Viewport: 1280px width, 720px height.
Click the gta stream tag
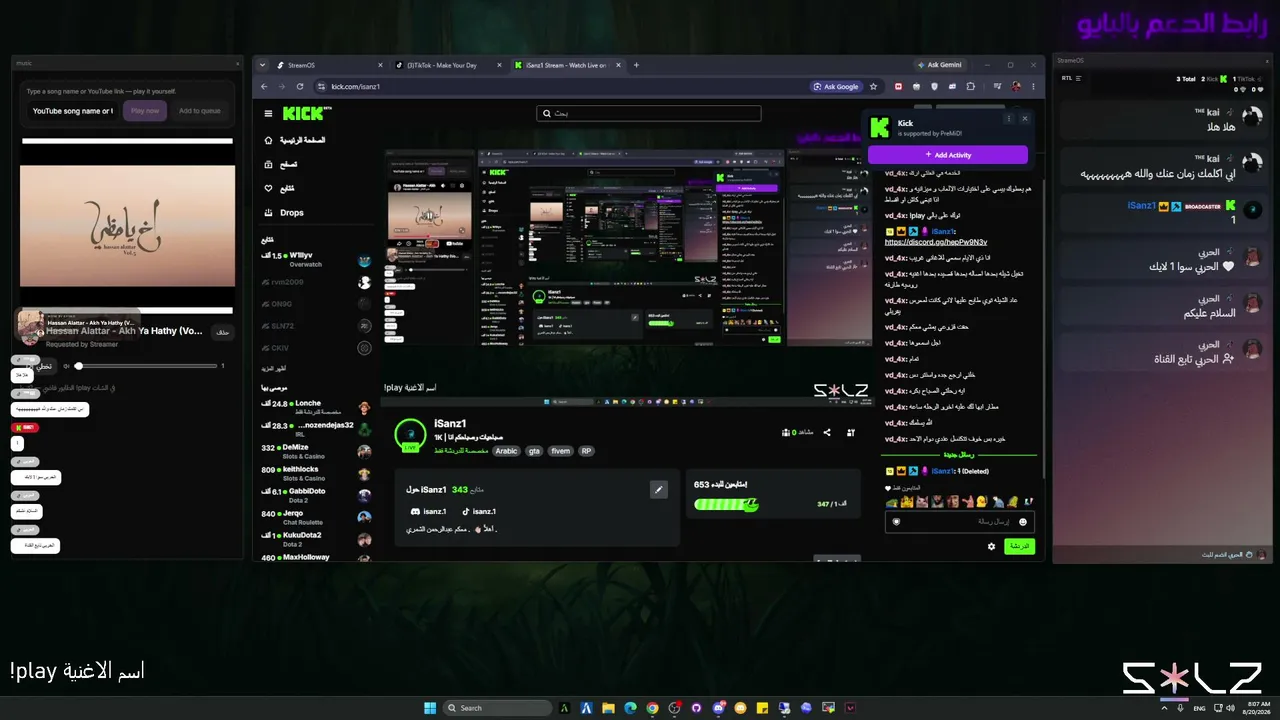534,451
